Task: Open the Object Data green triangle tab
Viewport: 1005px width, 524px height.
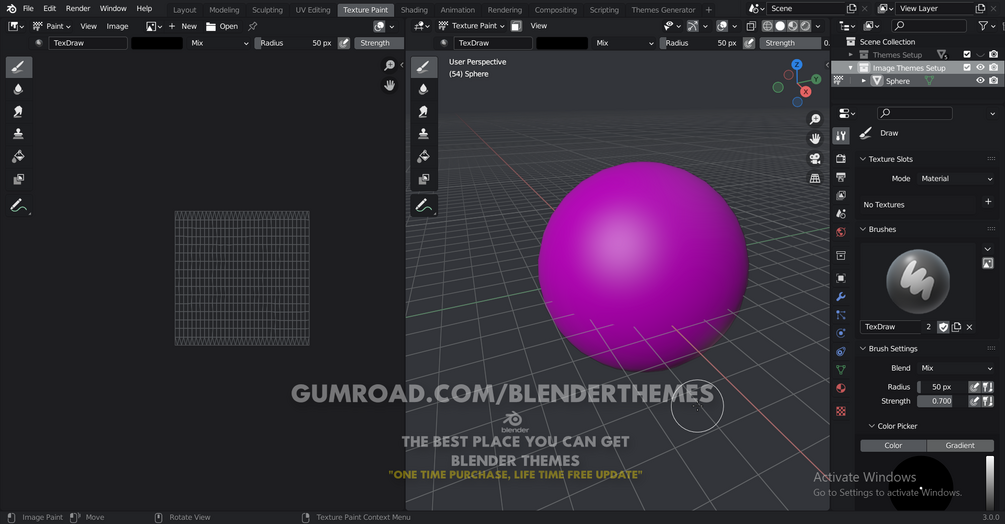Action: (x=841, y=370)
